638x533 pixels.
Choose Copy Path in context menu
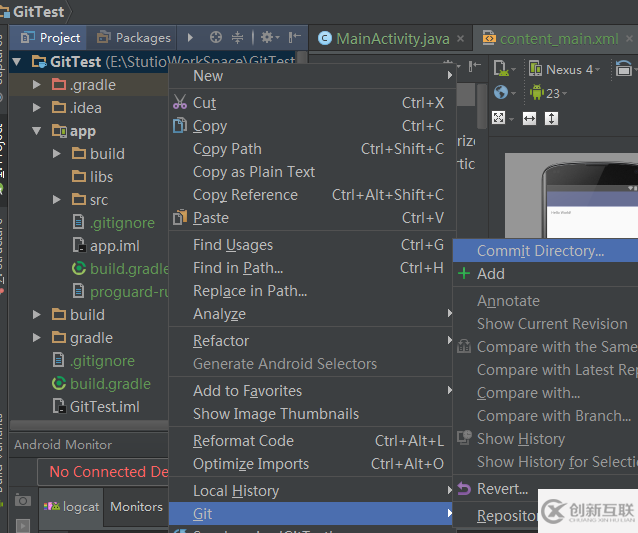[227, 149]
